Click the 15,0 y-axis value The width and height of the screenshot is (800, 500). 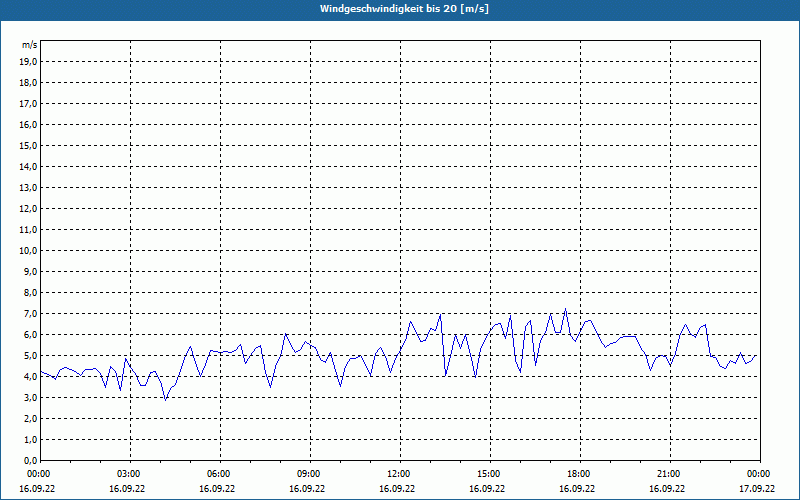click(28, 145)
